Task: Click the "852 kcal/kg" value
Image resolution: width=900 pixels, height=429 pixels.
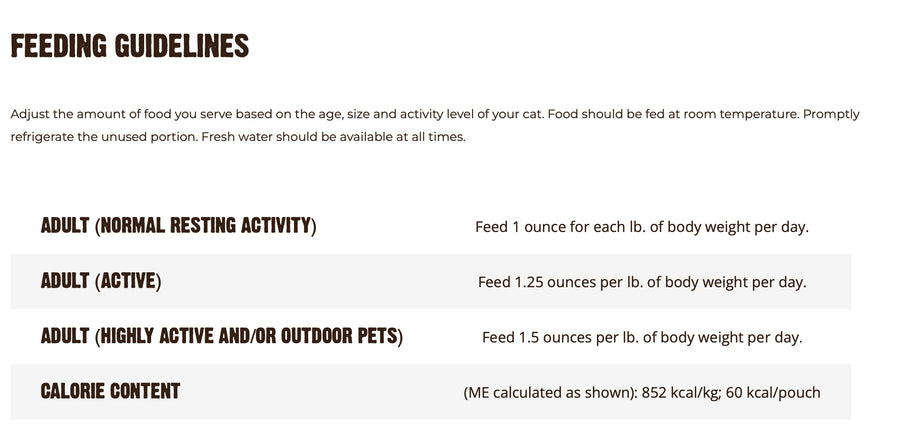Action: (x=680, y=393)
